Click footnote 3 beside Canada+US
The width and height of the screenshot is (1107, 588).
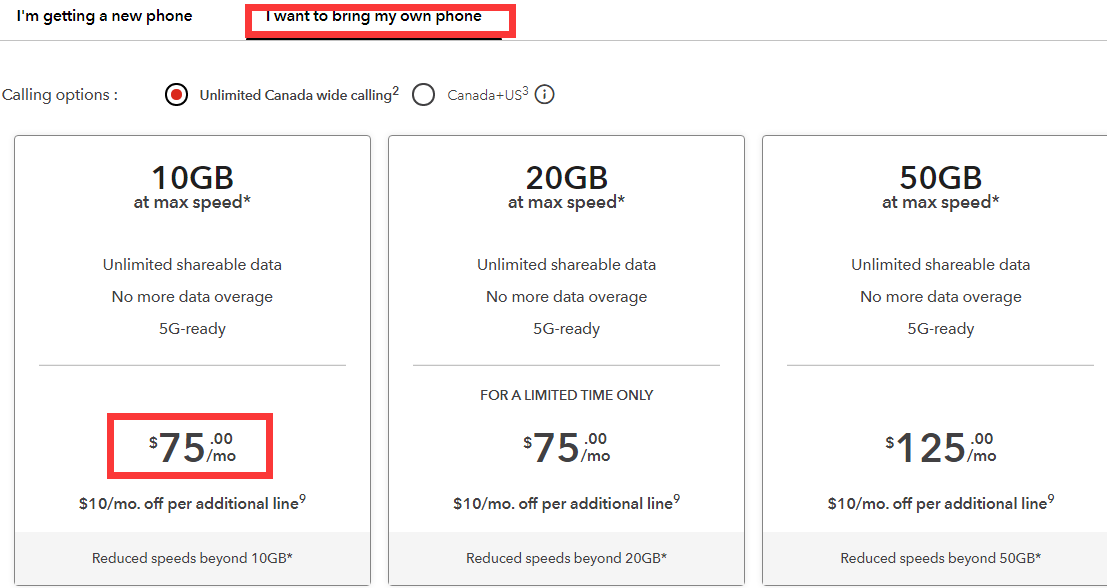(x=525, y=91)
